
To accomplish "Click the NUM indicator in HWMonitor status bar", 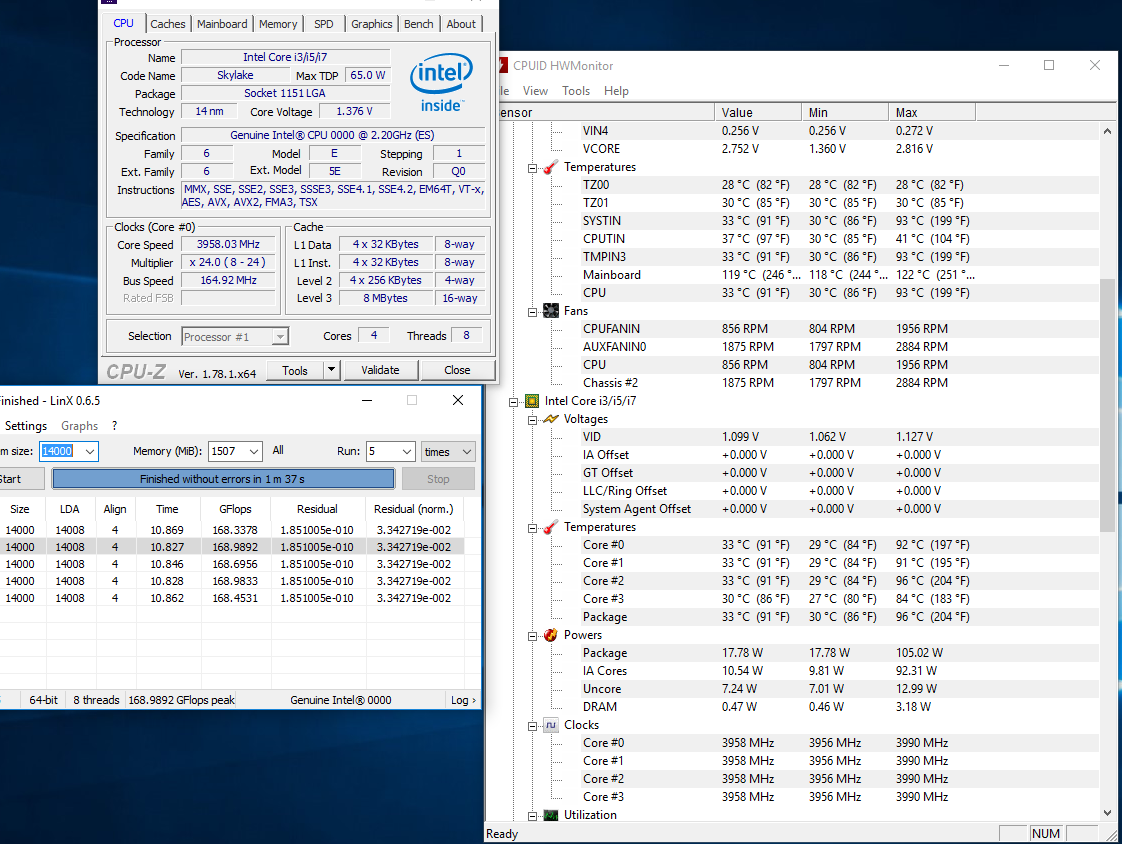I will click(1045, 833).
